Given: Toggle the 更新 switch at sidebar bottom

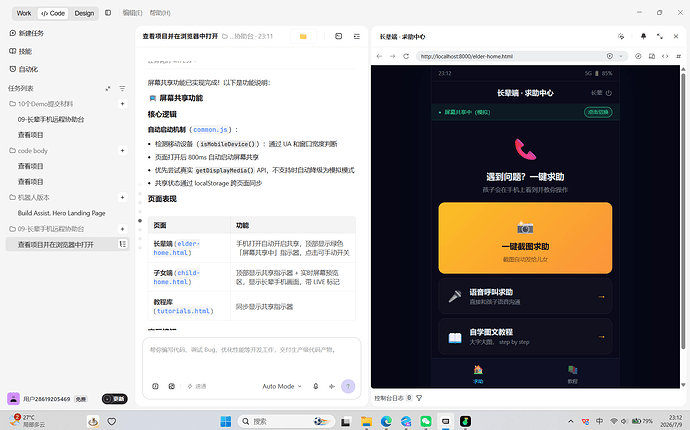Looking at the screenshot, I should pyautogui.click(x=115, y=399).
